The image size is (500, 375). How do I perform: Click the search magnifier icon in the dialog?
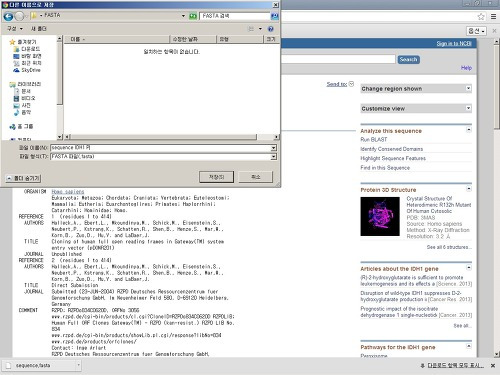(x=275, y=16)
